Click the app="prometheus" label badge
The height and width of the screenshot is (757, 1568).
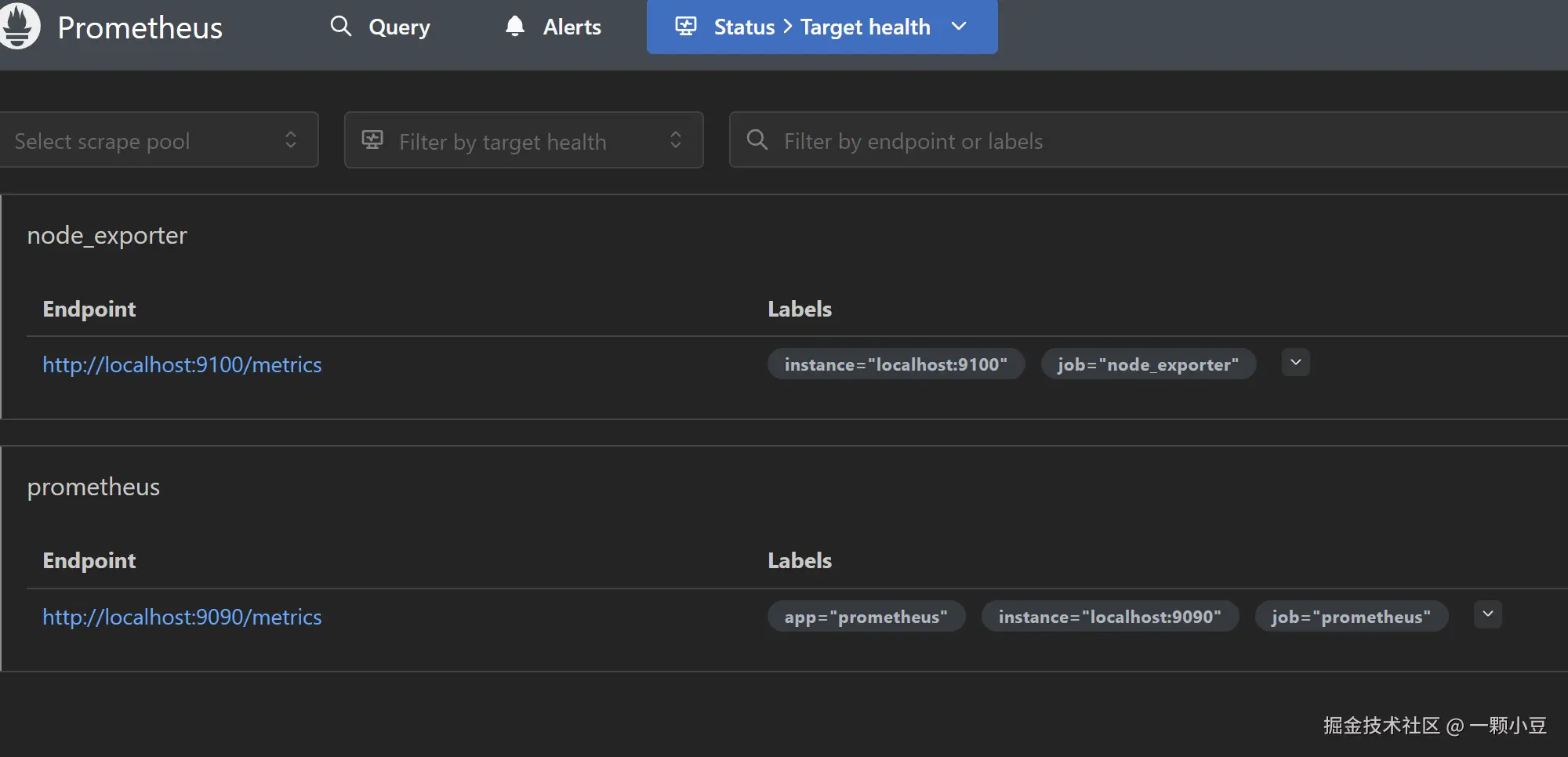[866, 617]
